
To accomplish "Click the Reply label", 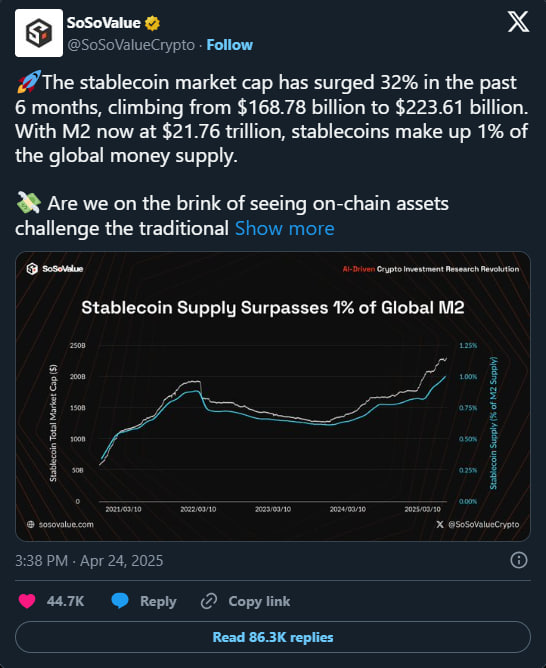I will 158,601.
